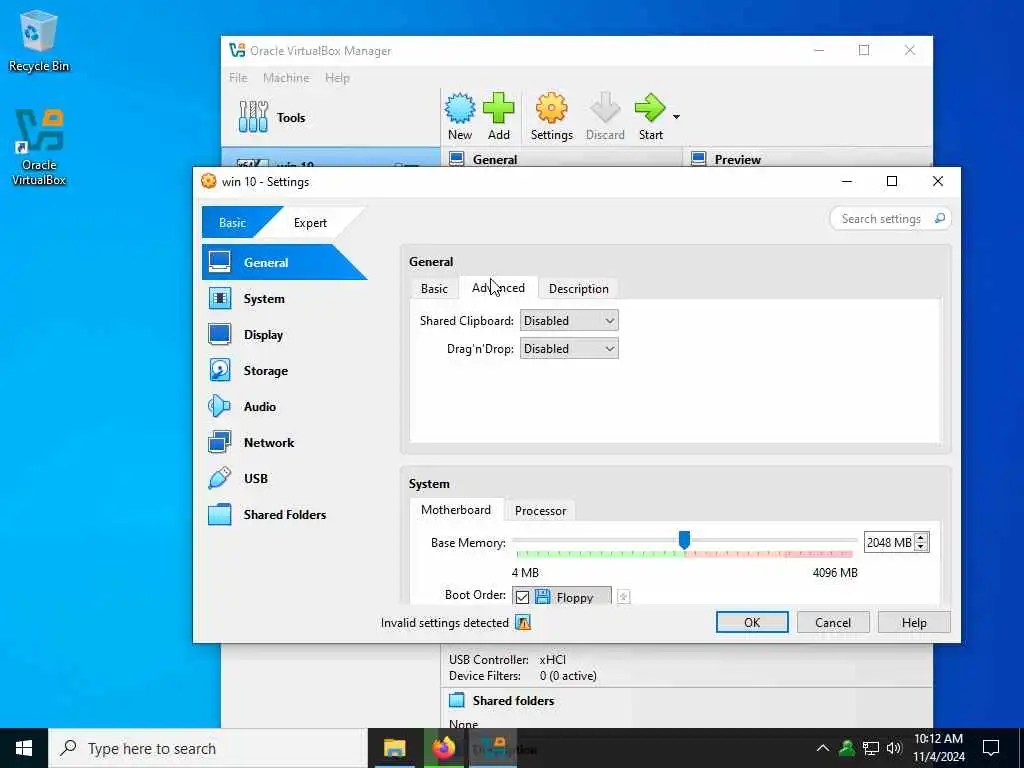Select the Advanced tab under General
Screen dimensions: 1024x768
(498, 288)
